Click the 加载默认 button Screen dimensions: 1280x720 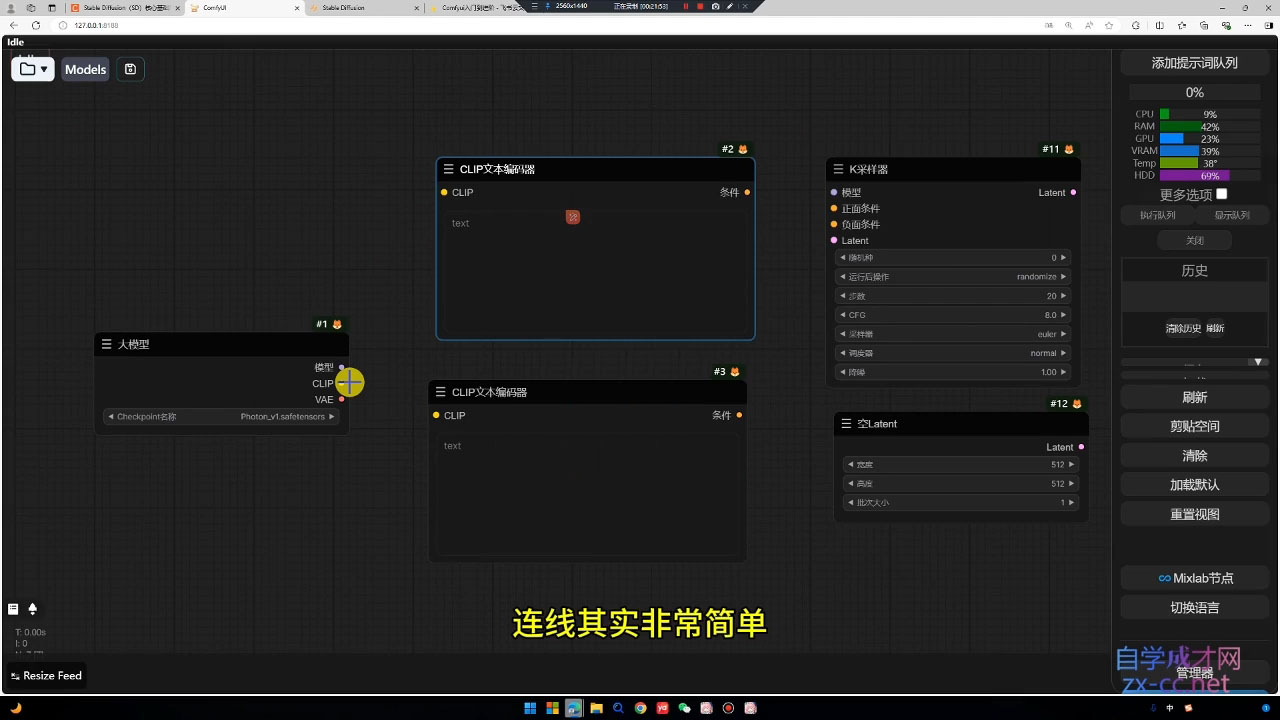pyautogui.click(x=1194, y=485)
